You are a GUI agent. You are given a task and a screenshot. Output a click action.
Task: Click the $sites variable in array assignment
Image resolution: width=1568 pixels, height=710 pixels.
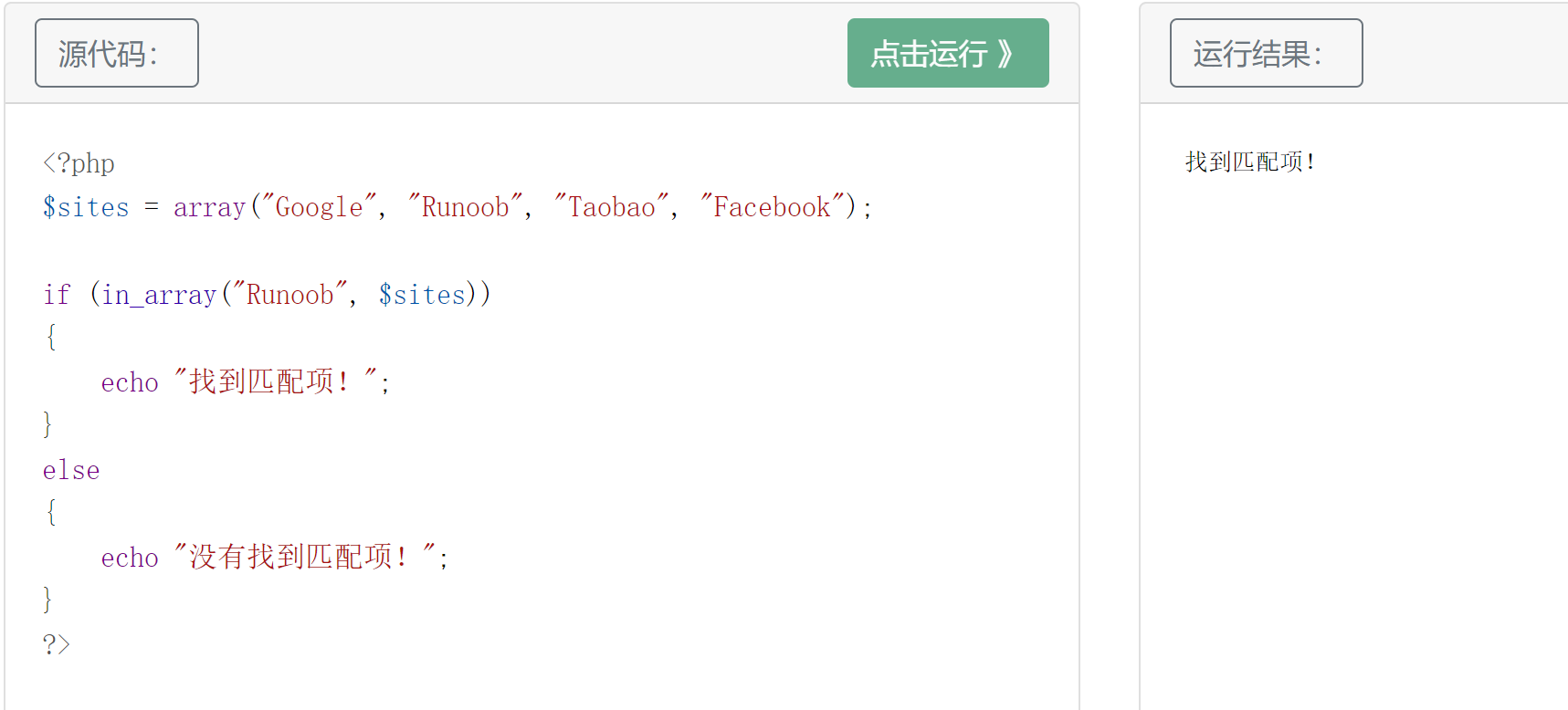pyautogui.click(x=86, y=207)
